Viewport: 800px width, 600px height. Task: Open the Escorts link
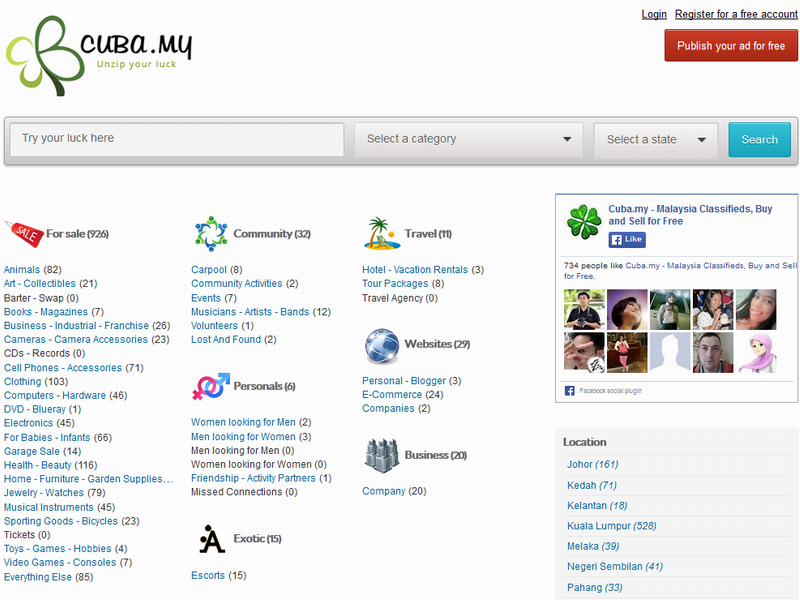coord(208,576)
